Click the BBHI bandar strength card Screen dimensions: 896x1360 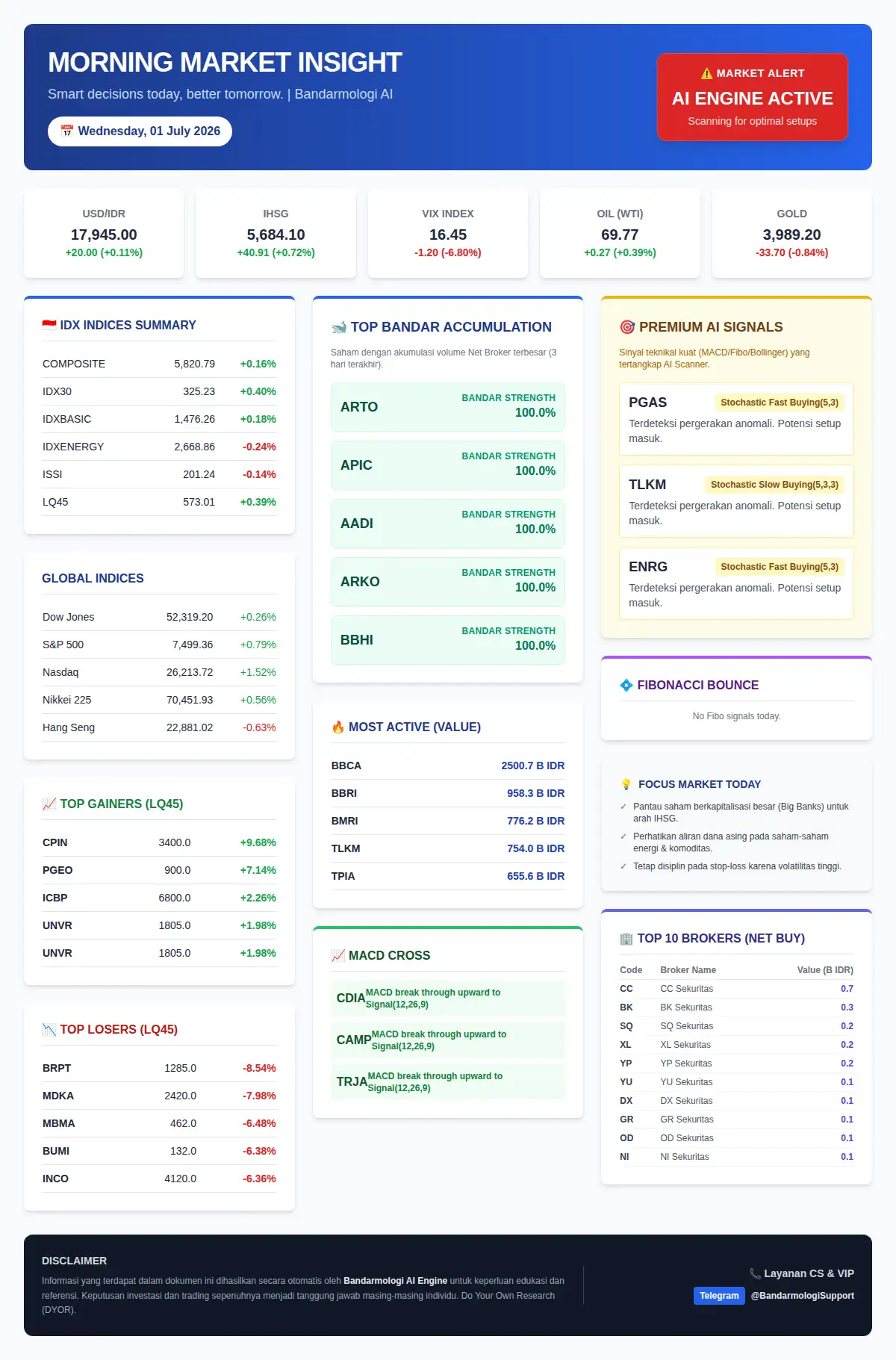pos(448,640)
